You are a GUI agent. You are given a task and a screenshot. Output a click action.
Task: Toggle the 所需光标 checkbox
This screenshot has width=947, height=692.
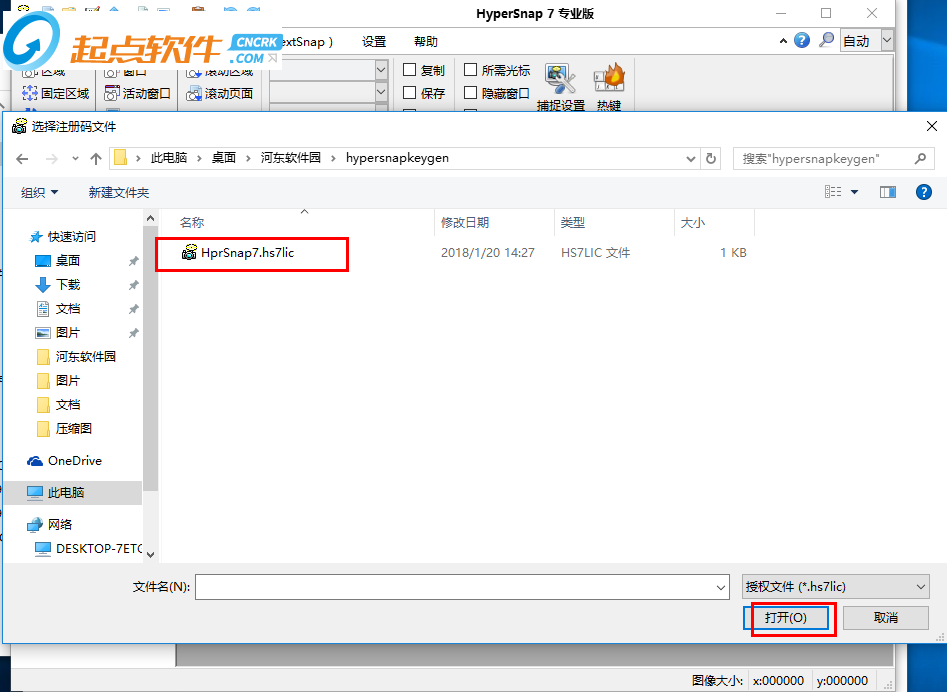click(x=470, y=70)
